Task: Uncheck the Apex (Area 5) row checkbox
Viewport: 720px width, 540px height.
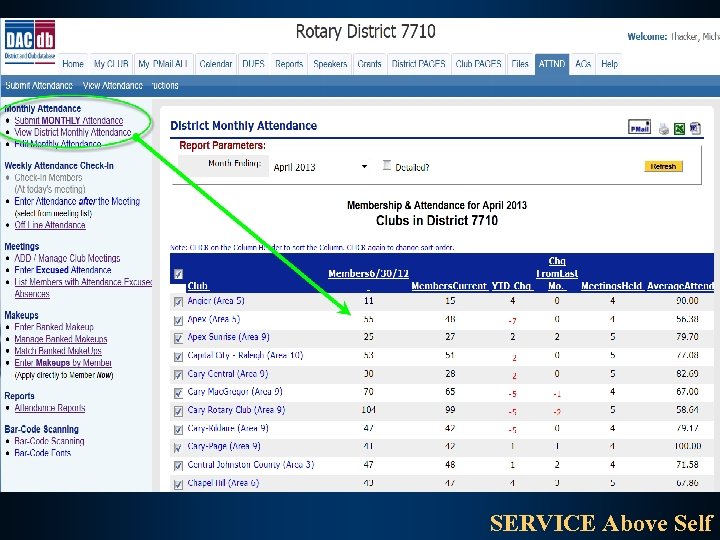Action: tap(178, 321)
